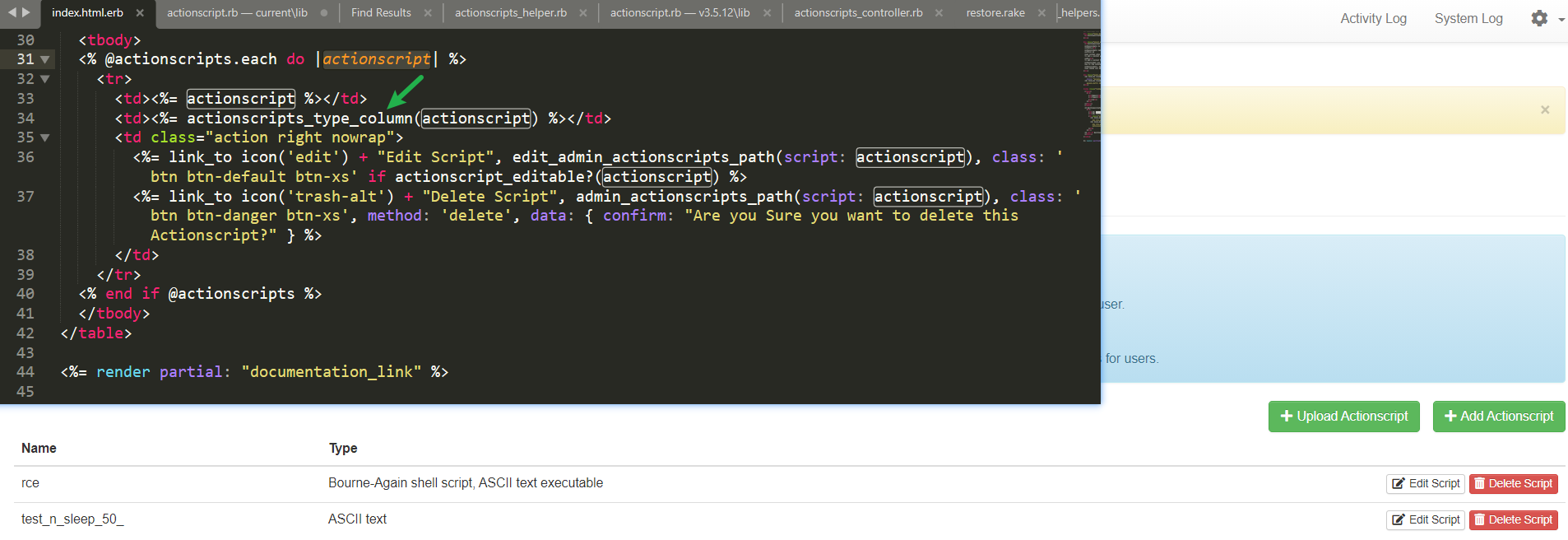Close the restore.rake tab

click(x=1041, y=13)
